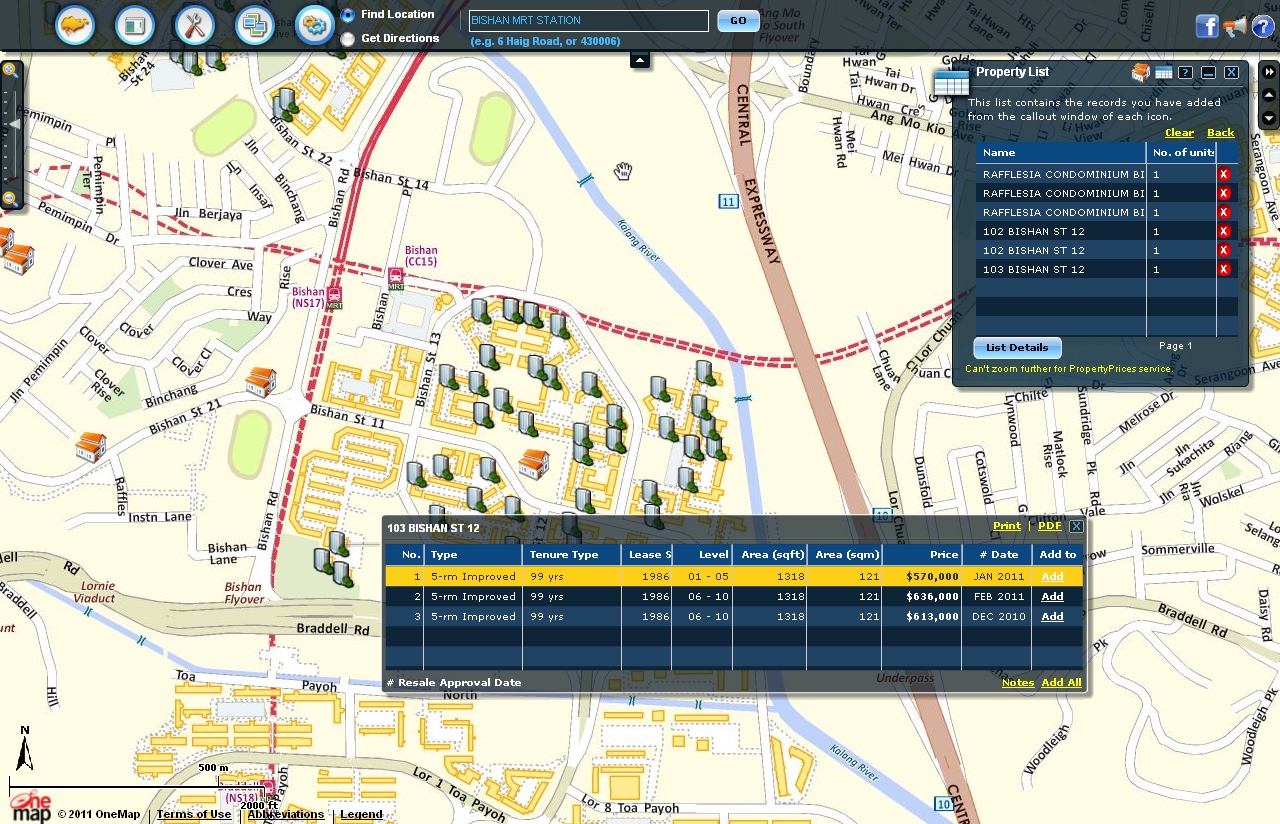Click the Abbreviations link

tap(286, 814)
